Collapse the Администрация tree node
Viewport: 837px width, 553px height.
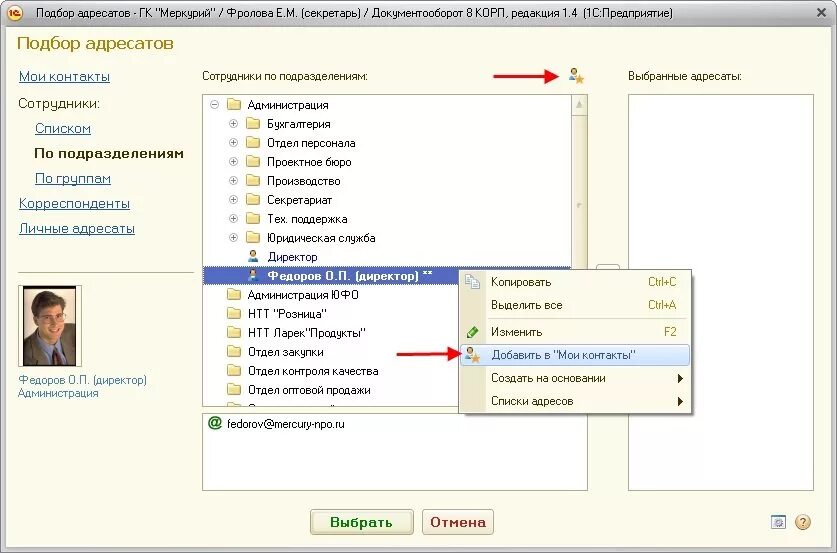click(215, 105)
